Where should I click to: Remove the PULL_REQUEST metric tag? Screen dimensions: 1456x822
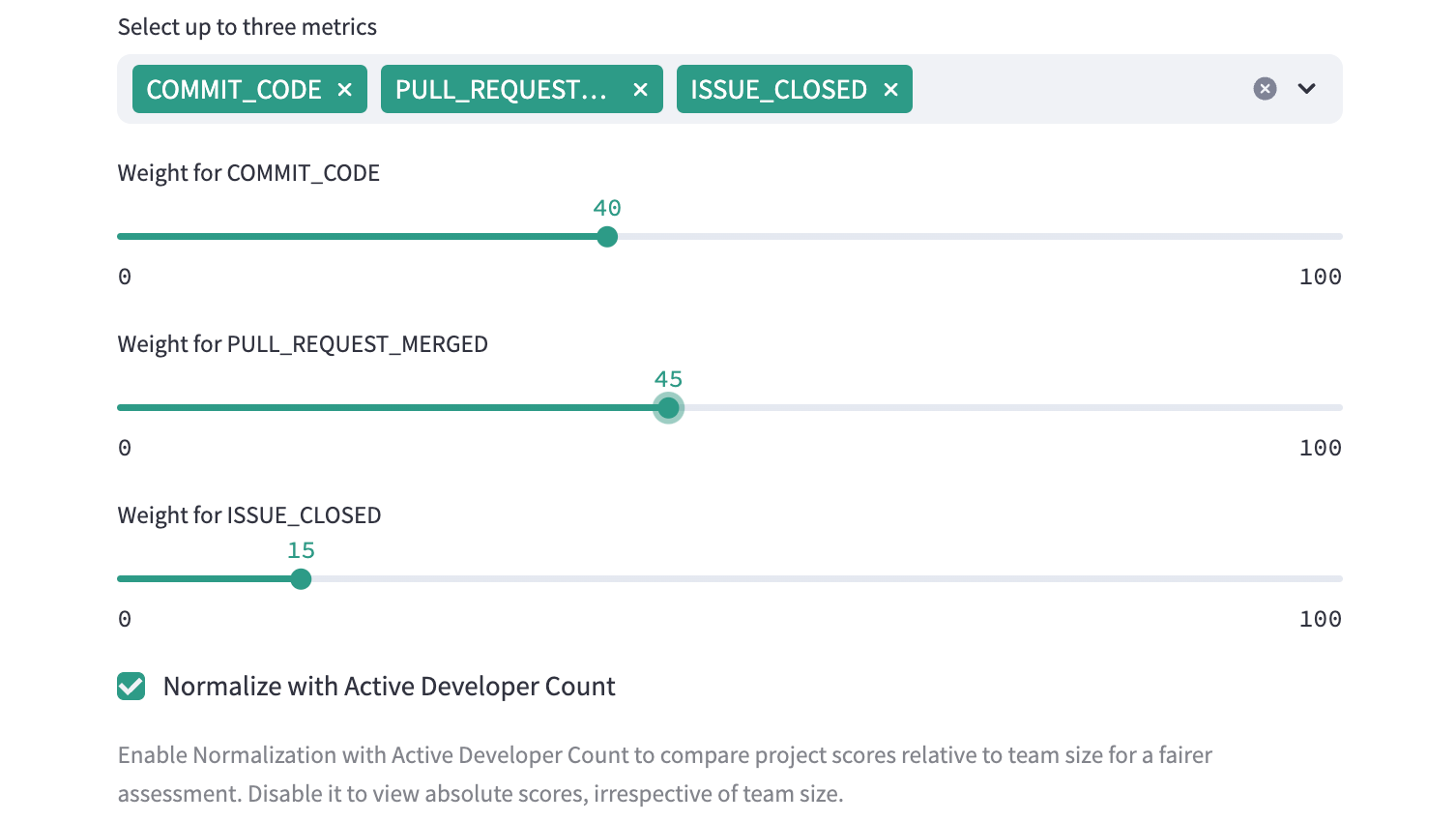640,90
